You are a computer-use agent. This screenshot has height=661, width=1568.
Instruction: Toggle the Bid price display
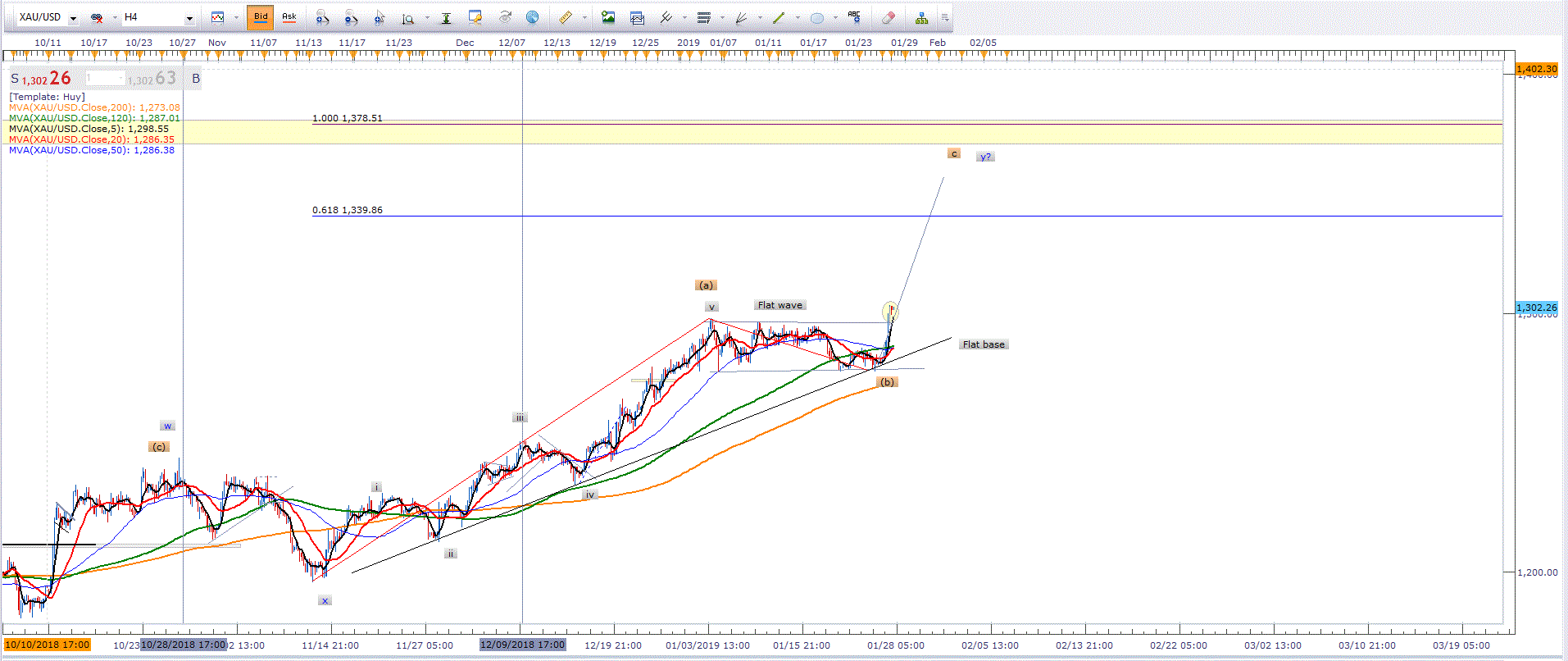[260, 17]
